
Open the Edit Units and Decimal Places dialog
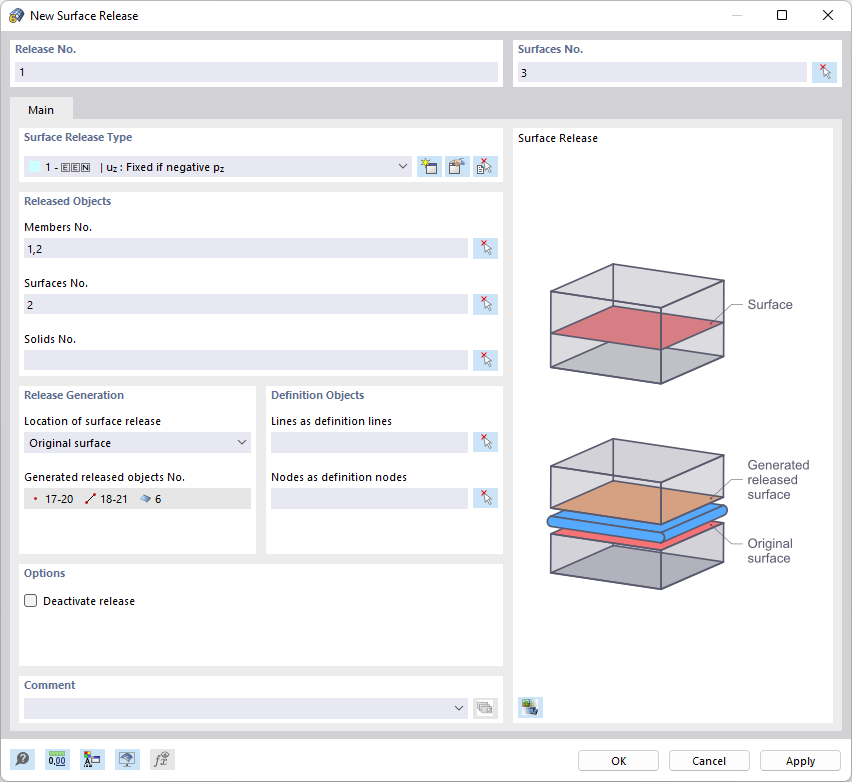coord(57,760)
